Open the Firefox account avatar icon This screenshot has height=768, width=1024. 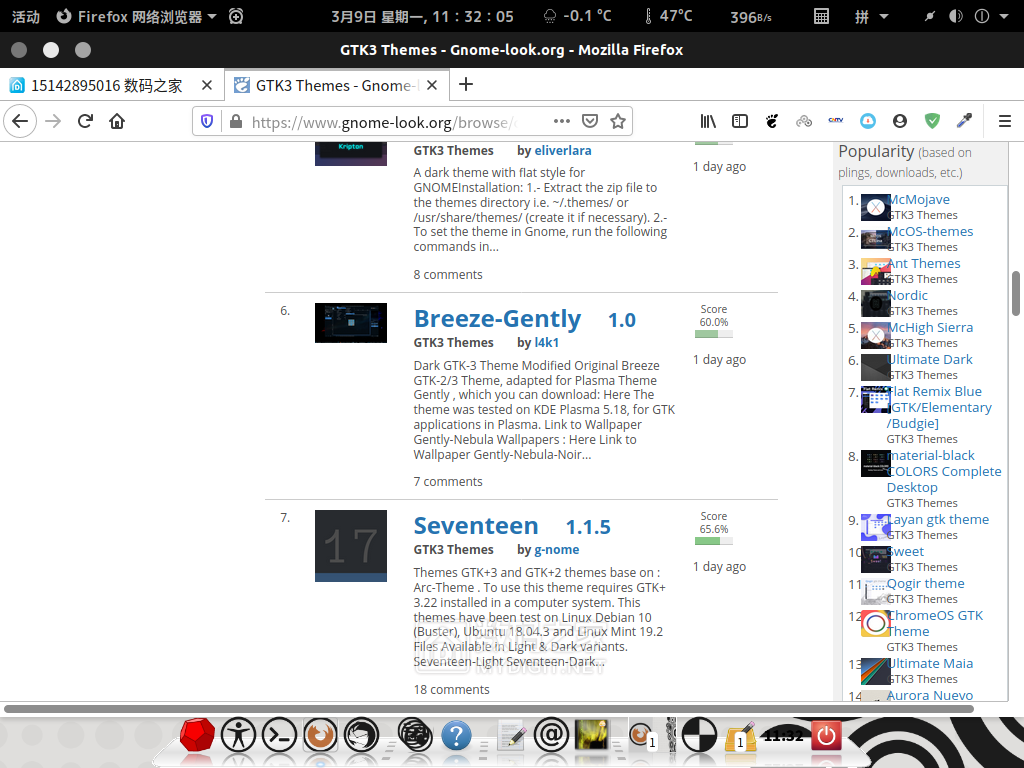(x=900, y=121)
